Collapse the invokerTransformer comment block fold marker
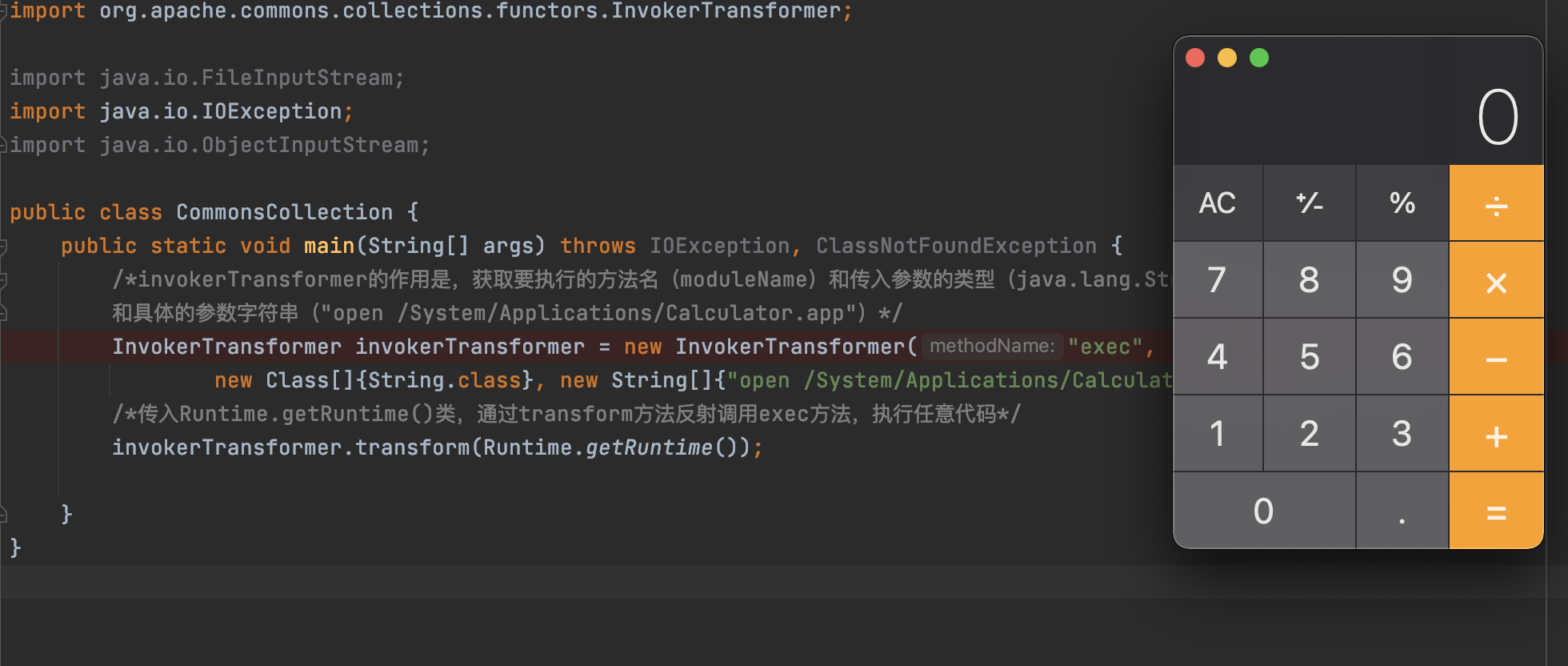Viewport: 1568px width, 666px height. click(x=3, y=279)
